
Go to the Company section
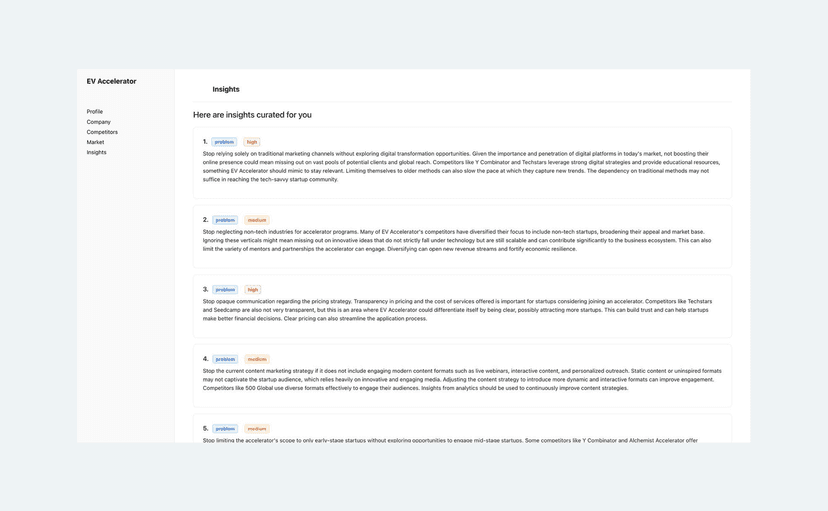pos(98,122)
